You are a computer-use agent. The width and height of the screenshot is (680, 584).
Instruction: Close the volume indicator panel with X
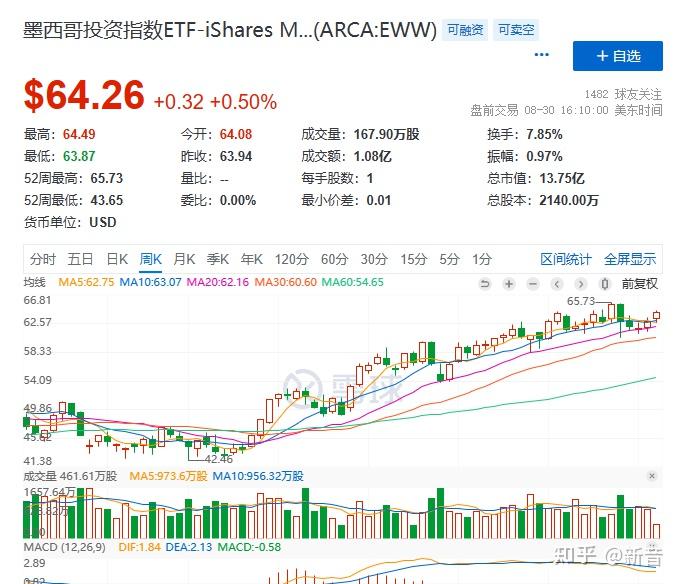click(651, 476)
